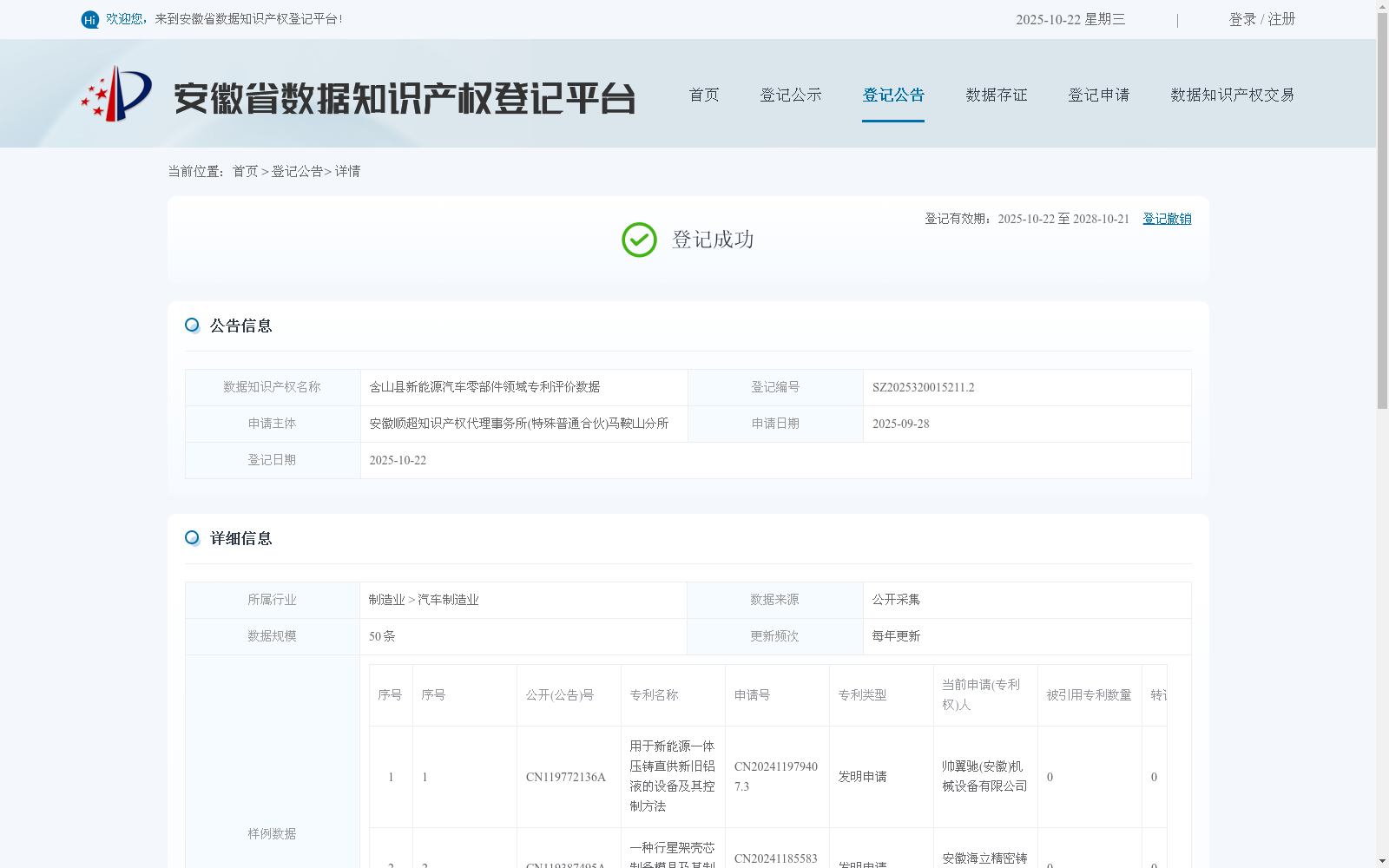Click the name 含山县新能源汽车零部件领域专利评价数据
Screen dimensions: 1389x868
pyautogui.click(x=485, y=387)
